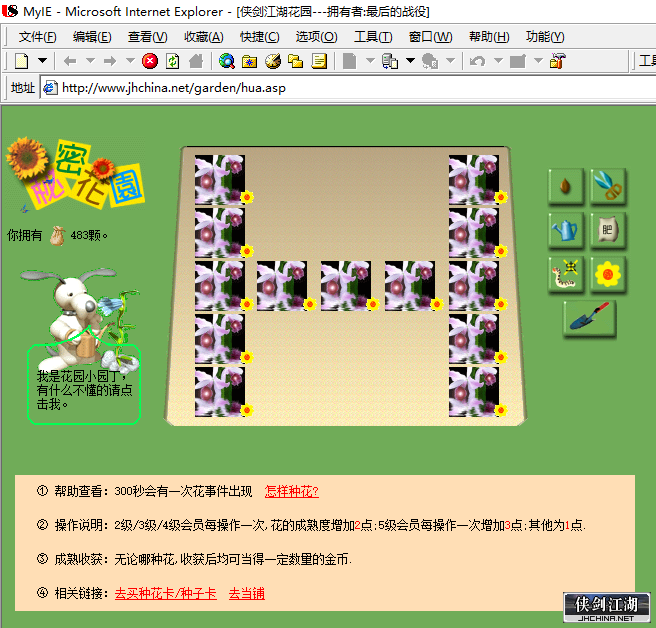This screenshot has width=656, height=628.
Task: Click the hammer tools icon
Action: tap(558, 61)
